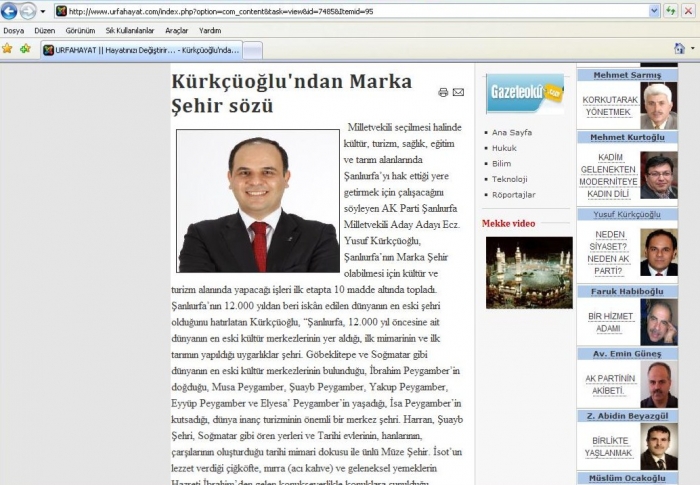Go to the Röportajlar section link
Viewport: 700px width, 485px height.
coord(514,194)
